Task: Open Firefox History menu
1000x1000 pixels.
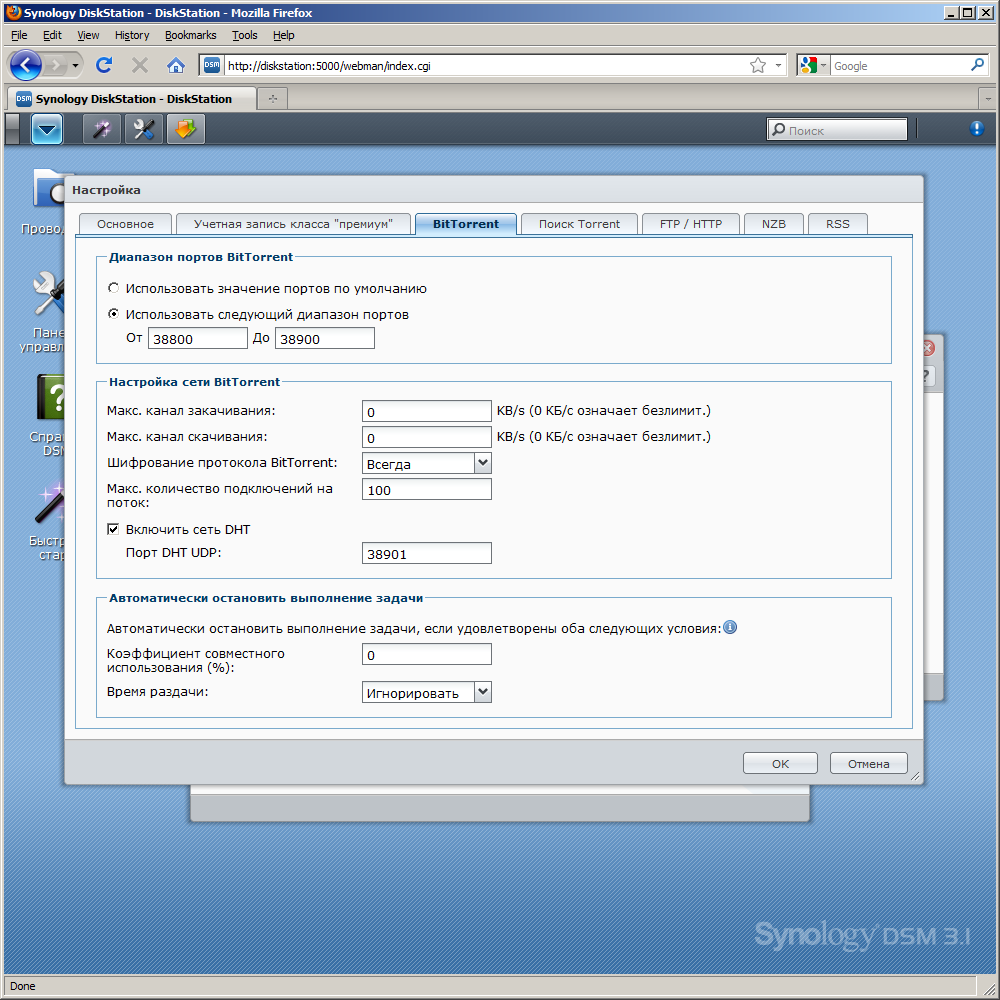Action: [x=132, y=35]
